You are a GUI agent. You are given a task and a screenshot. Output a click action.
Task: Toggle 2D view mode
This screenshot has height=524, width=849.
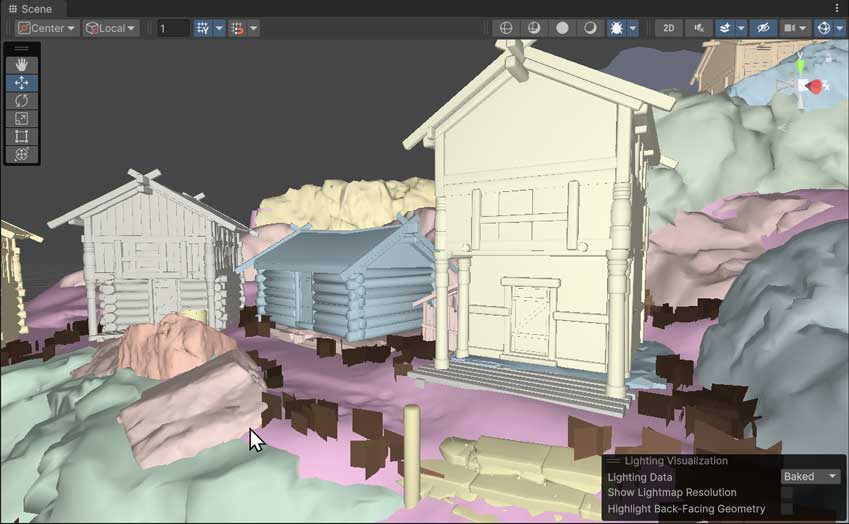pos(667,28)
